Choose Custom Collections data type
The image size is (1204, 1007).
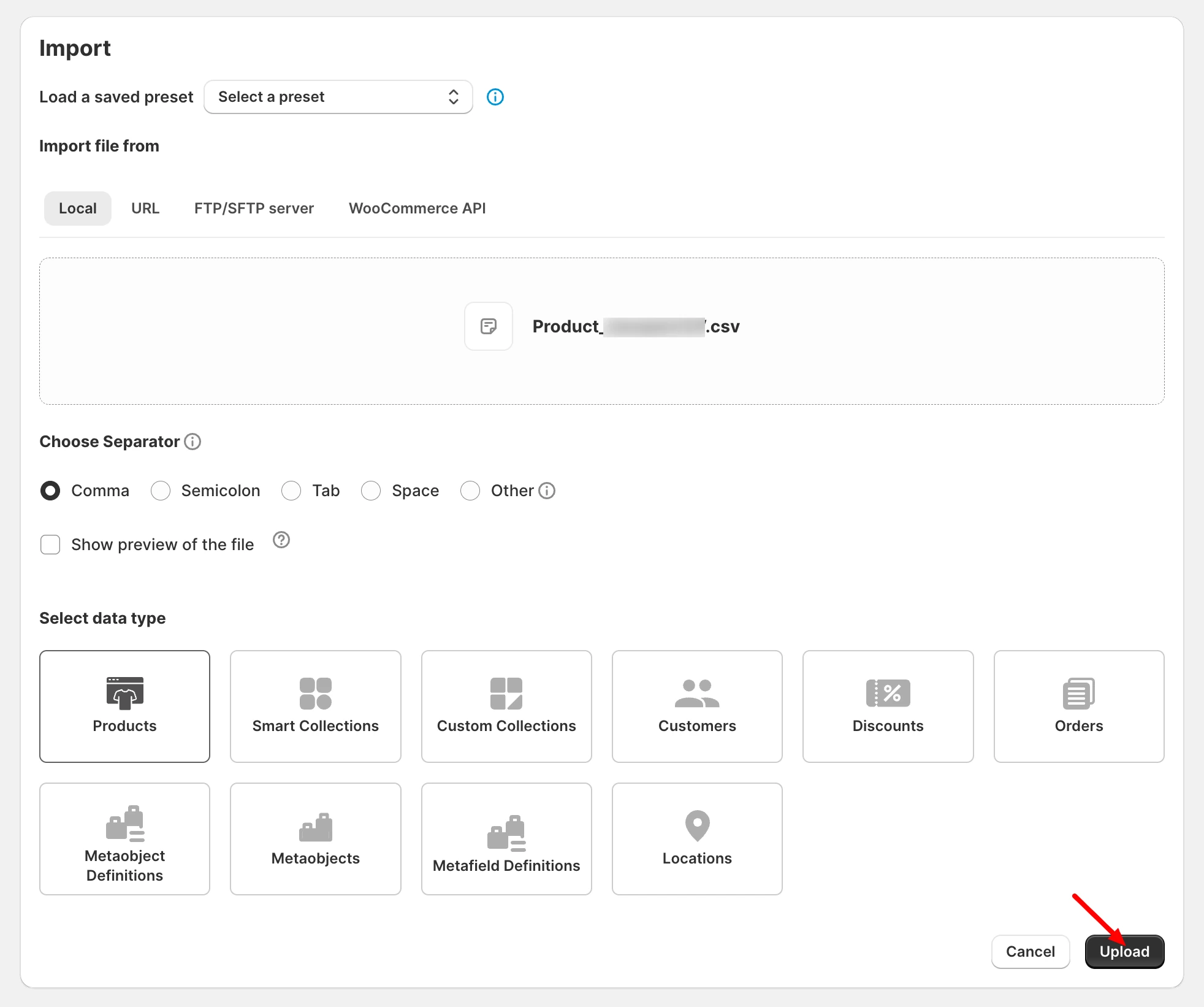point(506,706)
